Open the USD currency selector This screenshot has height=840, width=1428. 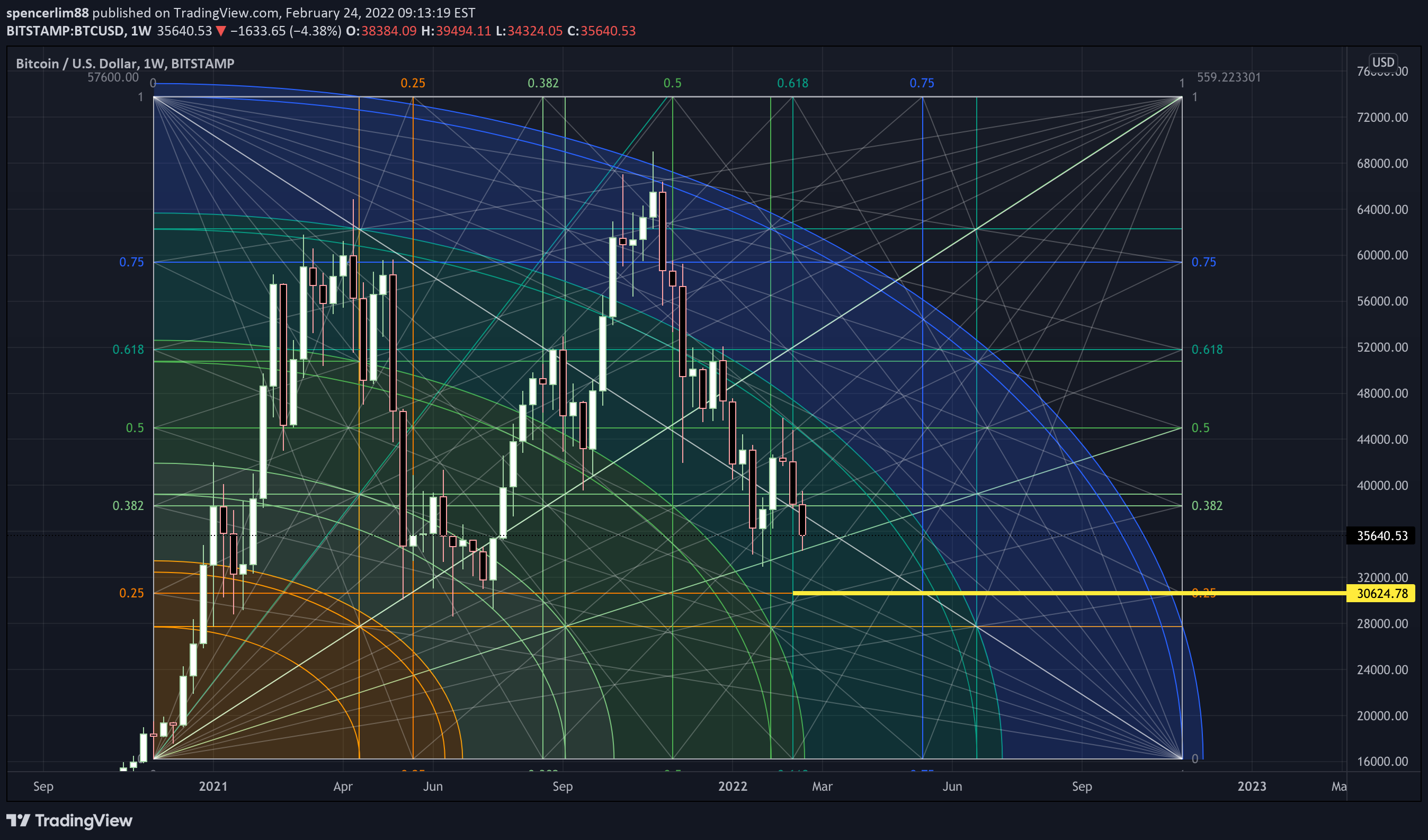[1382, 62]
